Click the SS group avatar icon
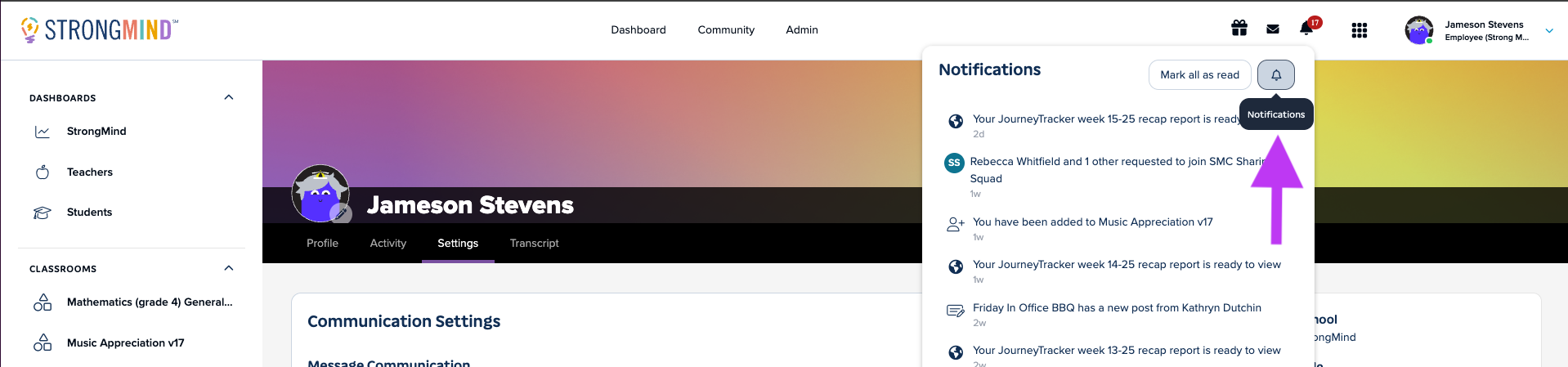This screenshot has height=367, width=1568. point(954,163)
